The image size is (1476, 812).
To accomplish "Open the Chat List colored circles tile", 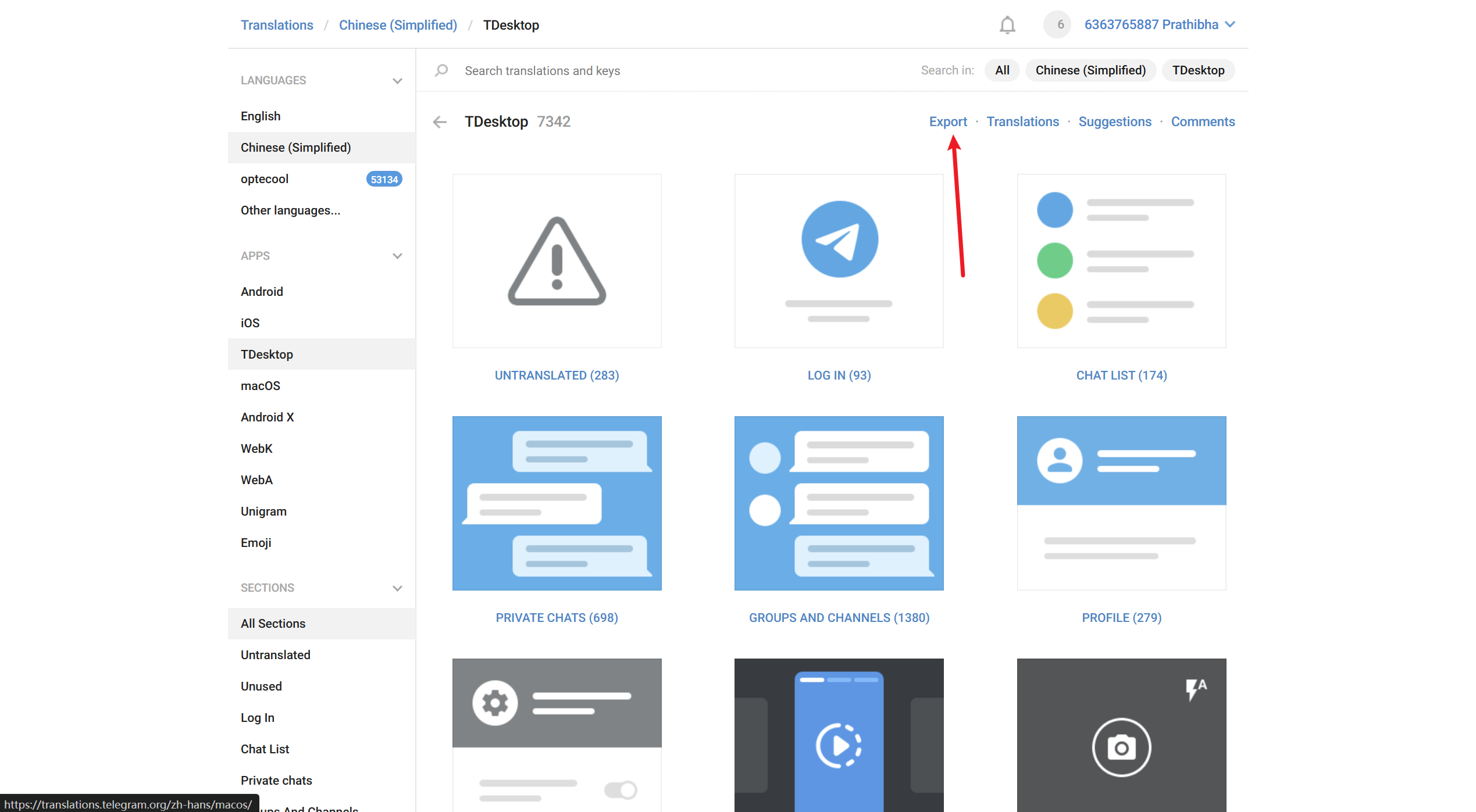I will (x=1121, y=261).
